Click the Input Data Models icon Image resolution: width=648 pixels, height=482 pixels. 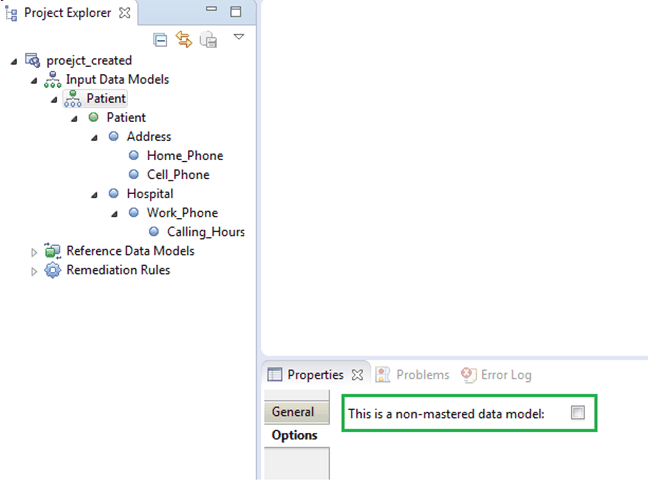(52, 79)
